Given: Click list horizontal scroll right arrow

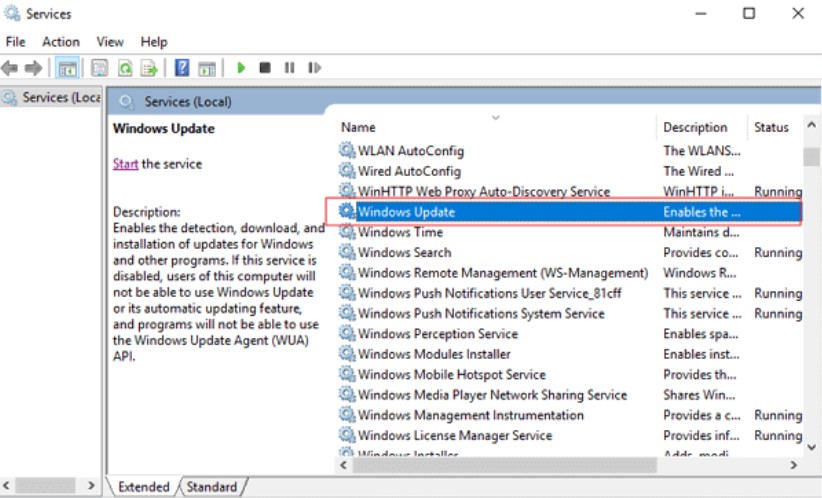Looking at the screenshot, I should click(794, 465).
